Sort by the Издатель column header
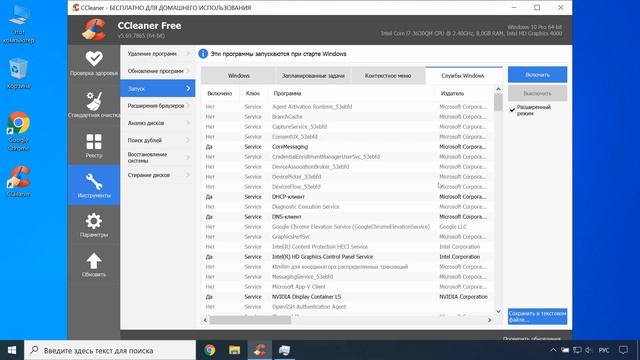The width and height of the screenshot is (640, 360). click(464, 93)
